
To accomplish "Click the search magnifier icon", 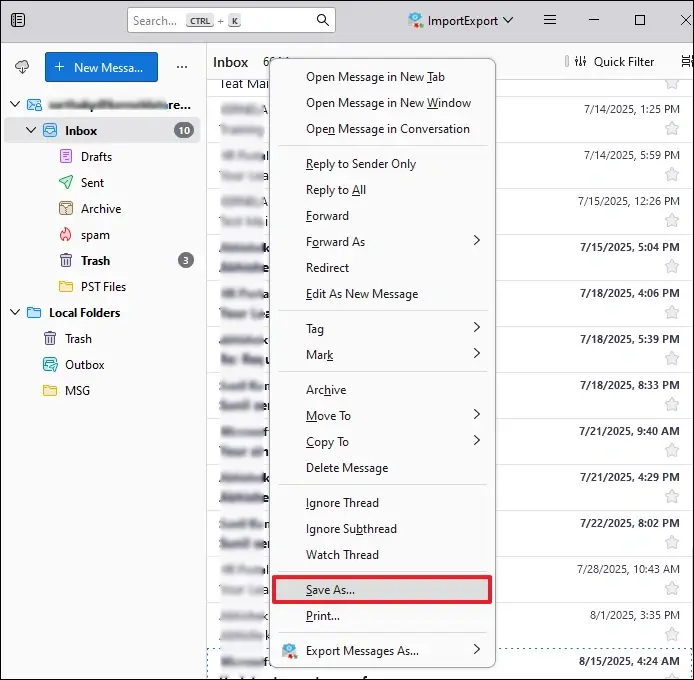I will tap(323, 20).
